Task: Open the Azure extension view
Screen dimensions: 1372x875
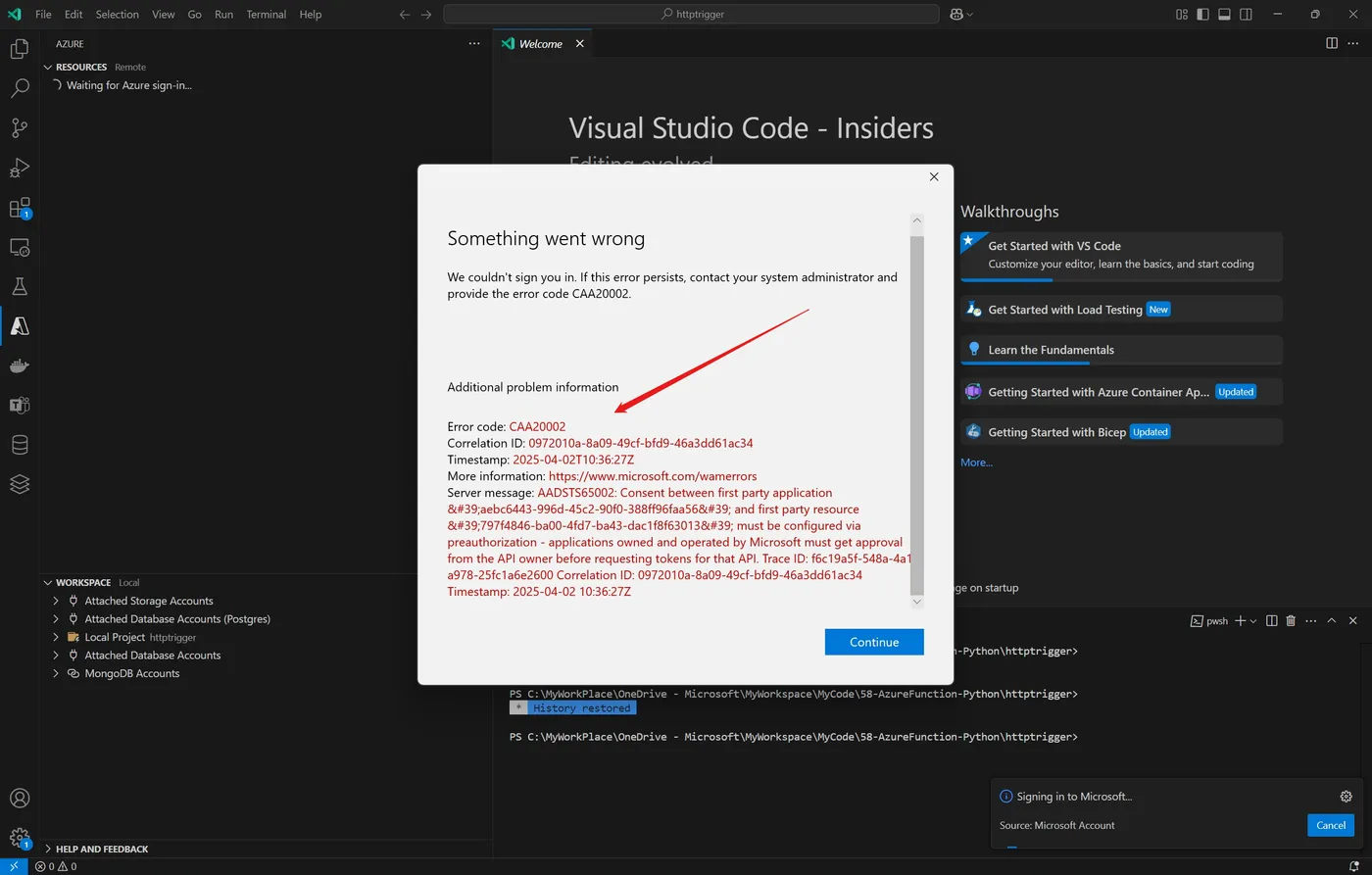Action: click(20, 326)
